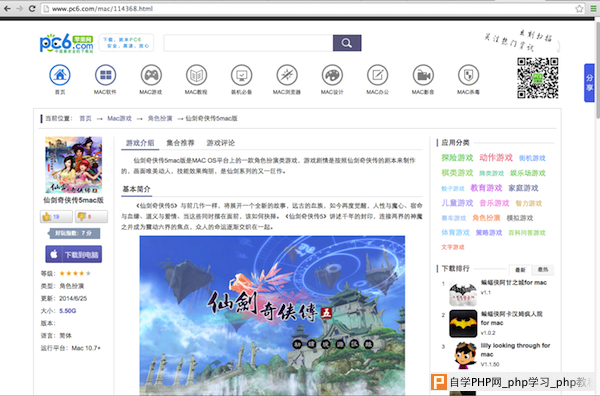Click the thumbs-down dislike button
The width and height of the screenshot is (600, 396).
[91, 217]
